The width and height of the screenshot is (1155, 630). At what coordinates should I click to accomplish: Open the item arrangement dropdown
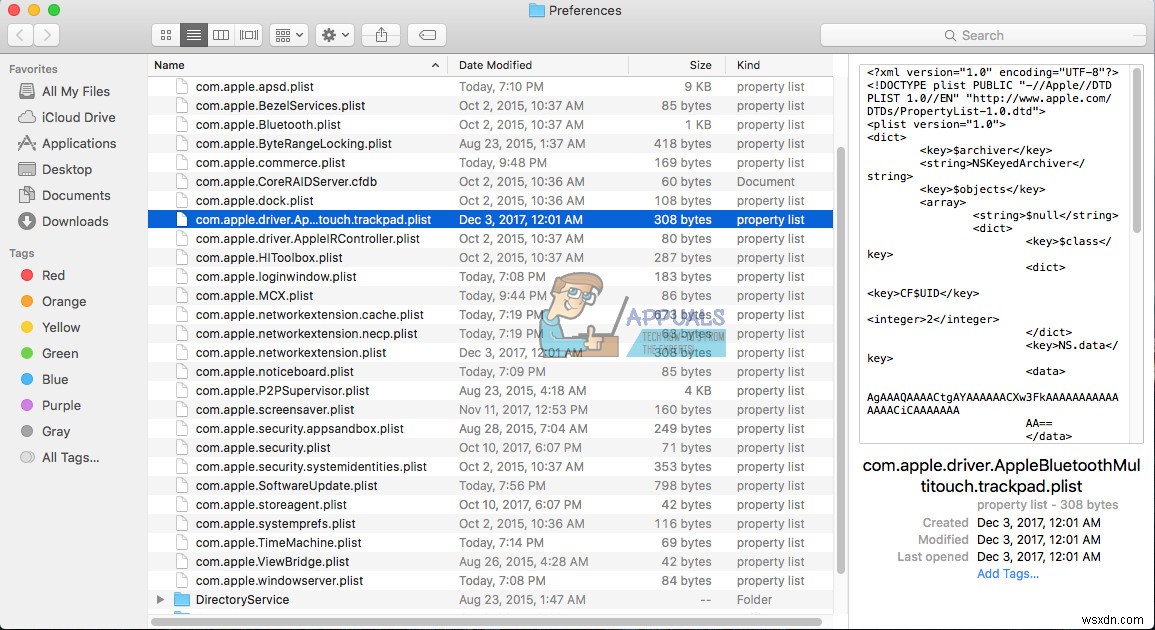tap(288, 34)
